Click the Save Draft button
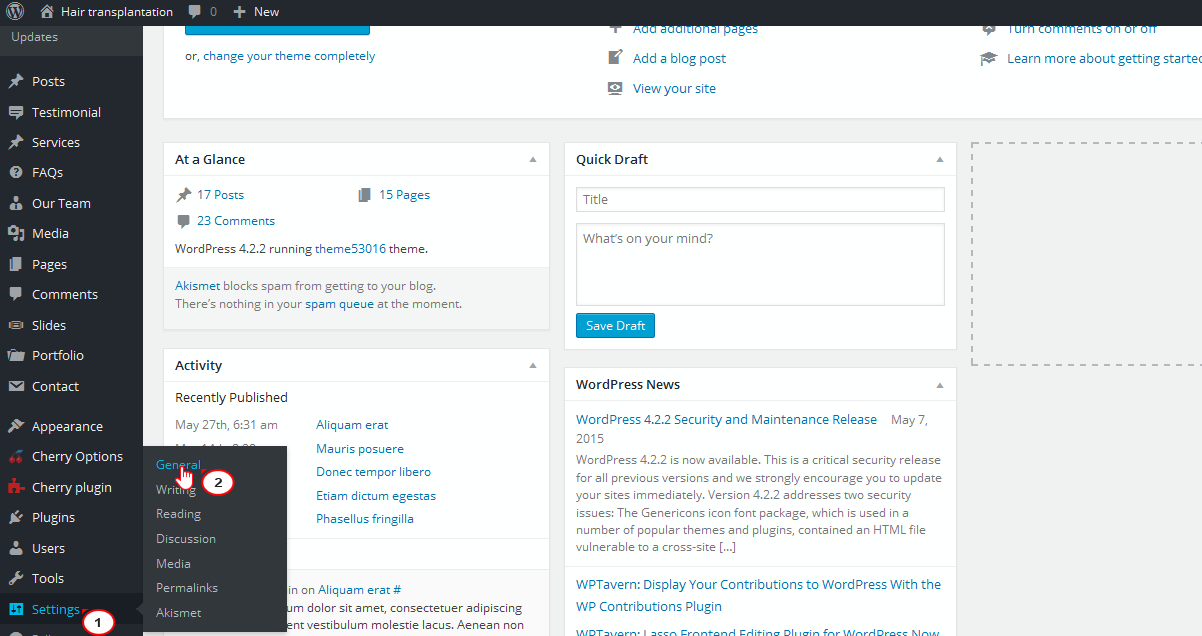The height and width of the screenshot is (636, 1202). pyautogui.click(x=615, y=325)
